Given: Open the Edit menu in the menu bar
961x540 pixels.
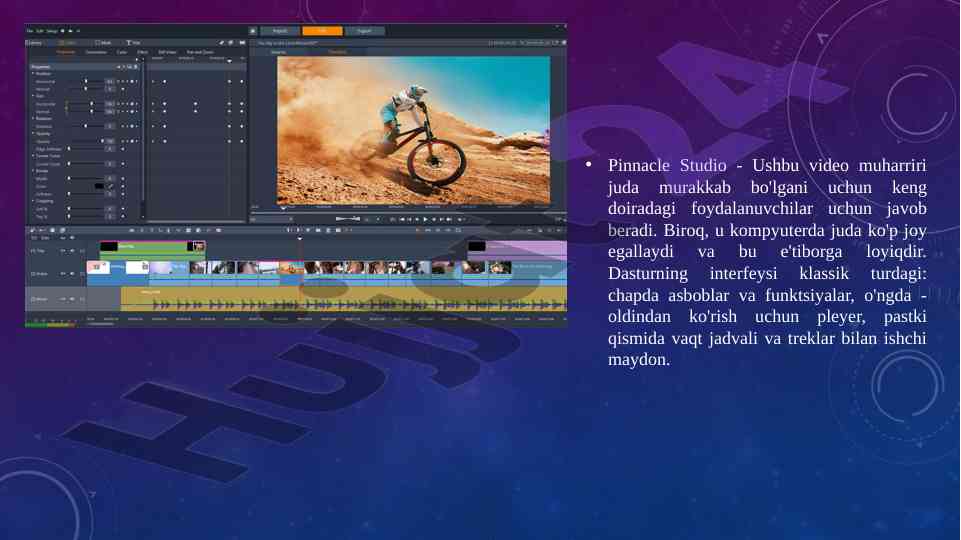Looking at the screenshot, I should tap(40, 31).
